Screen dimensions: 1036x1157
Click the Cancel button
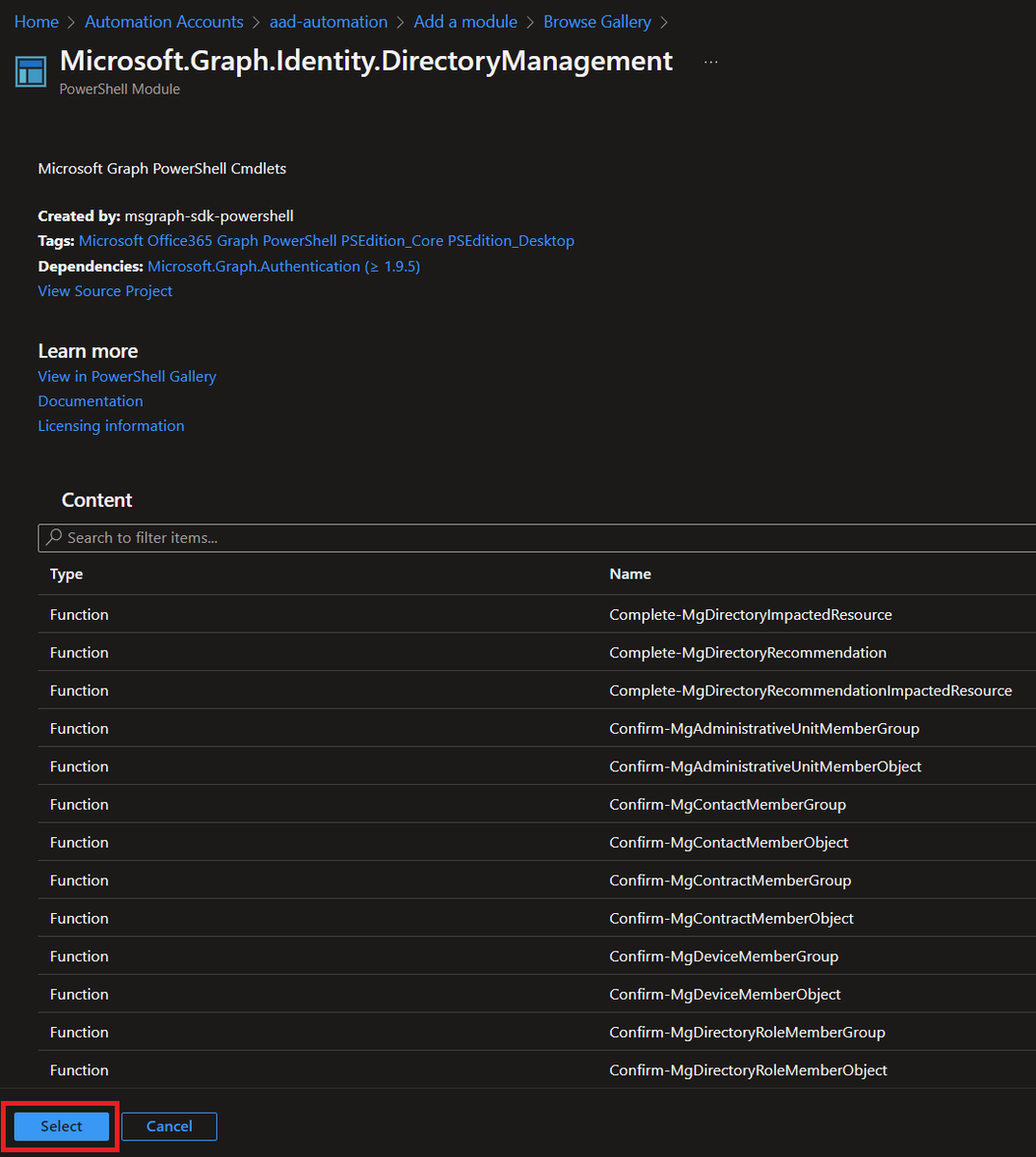click(x=170, y=1126)
